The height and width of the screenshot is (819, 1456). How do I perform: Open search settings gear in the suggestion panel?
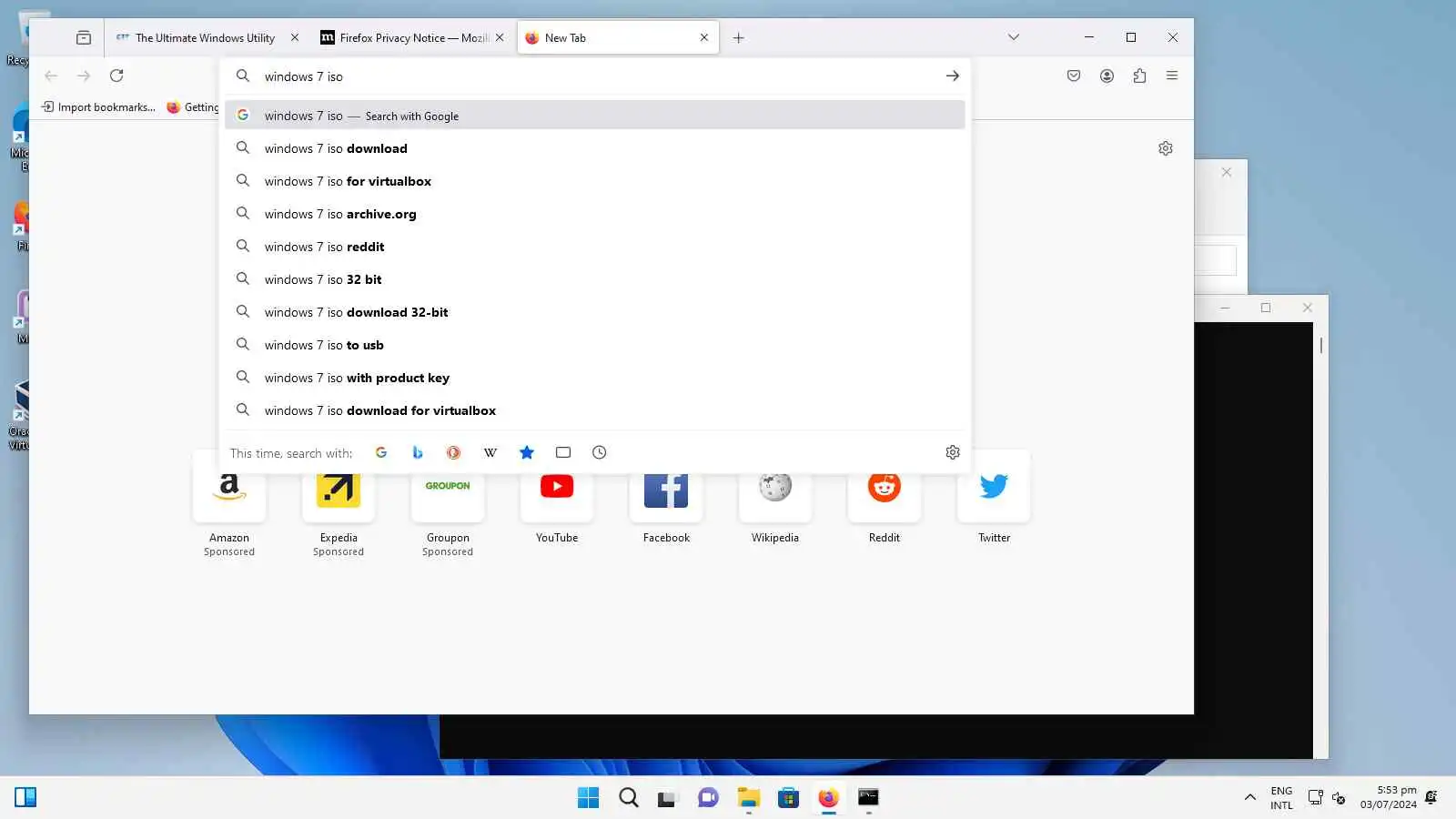[953, 452]
